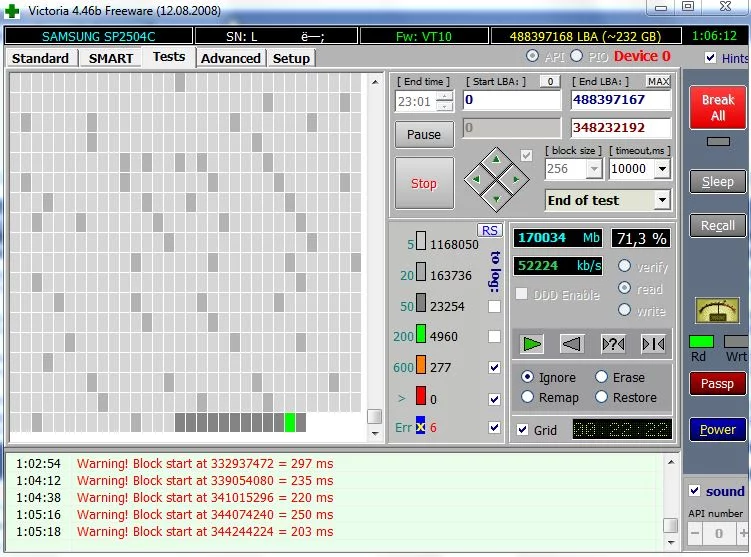Click block grid scrollbar up arrow
The height and width of the screenshot is (557, 751).
pyautogui.click(x=375, y=82)
